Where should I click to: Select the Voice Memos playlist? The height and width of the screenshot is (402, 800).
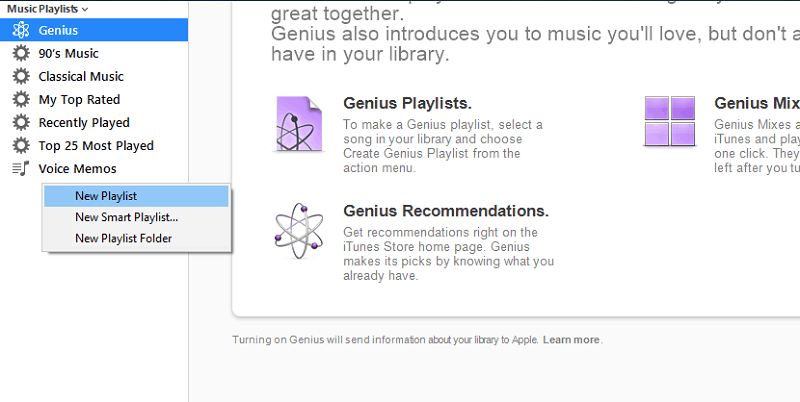[77, 168]
